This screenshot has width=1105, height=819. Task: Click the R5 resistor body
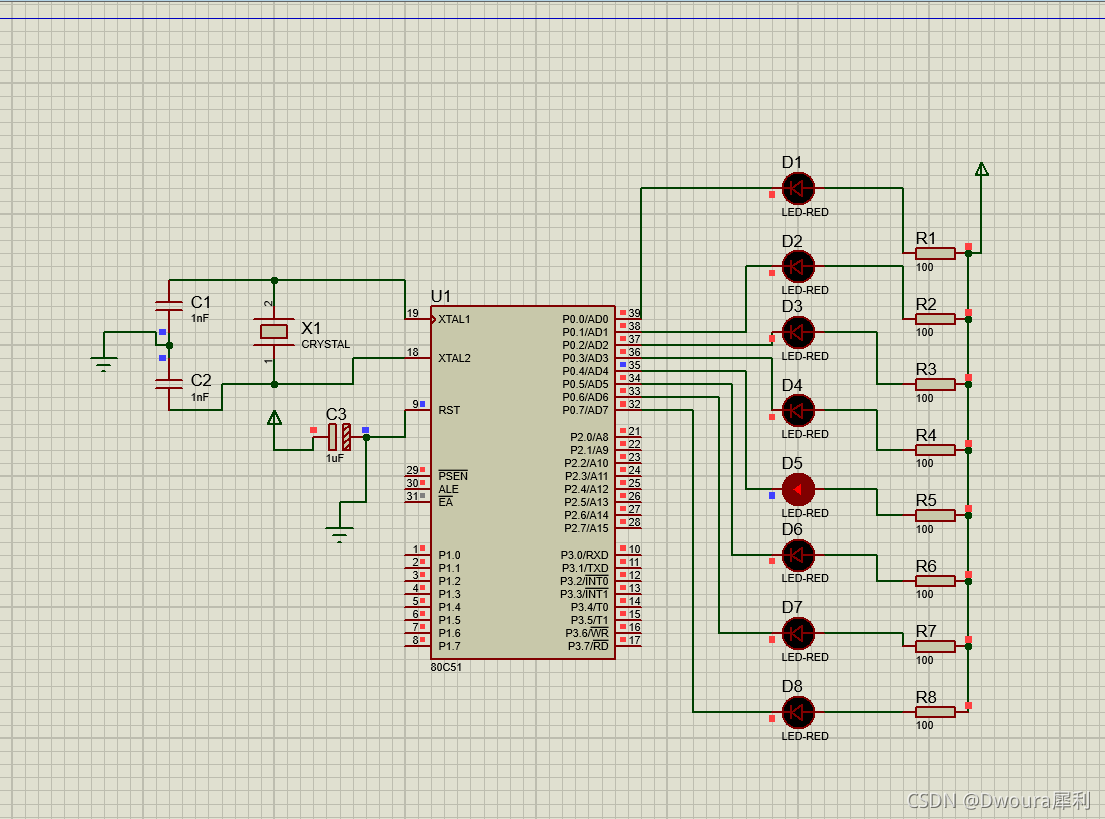(x=935, y=515)
